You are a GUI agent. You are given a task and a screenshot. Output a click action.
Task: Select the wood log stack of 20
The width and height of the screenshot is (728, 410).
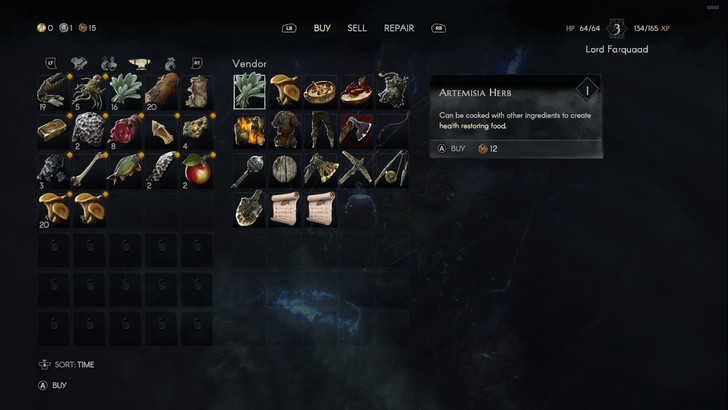(x=161, y=91)
